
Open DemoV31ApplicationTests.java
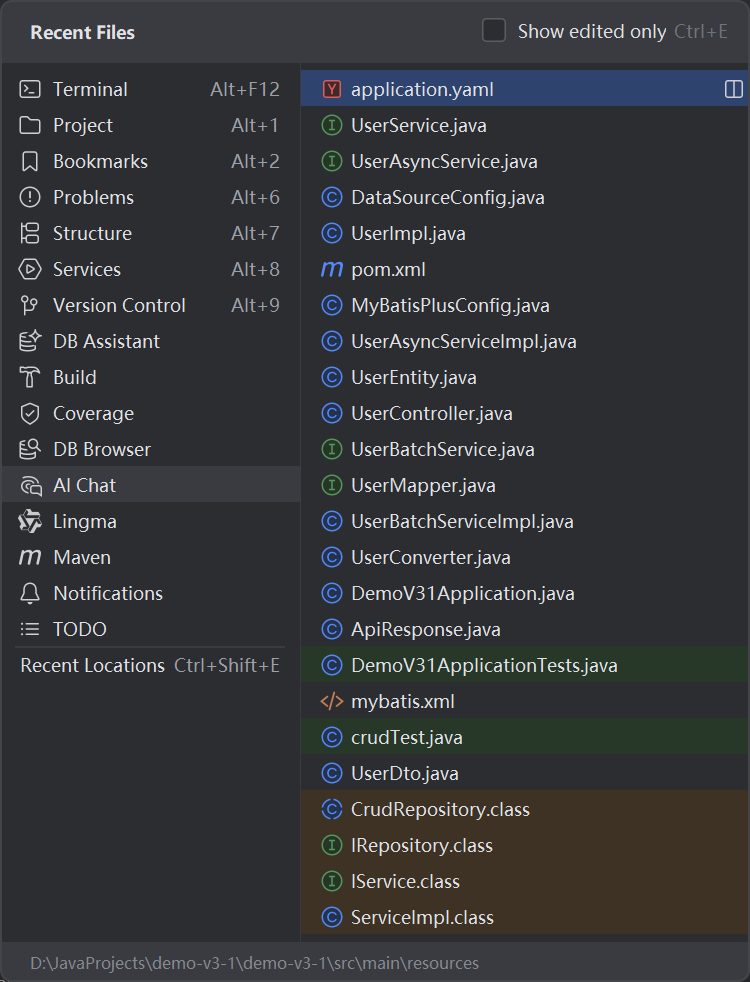tap(484, 666)
